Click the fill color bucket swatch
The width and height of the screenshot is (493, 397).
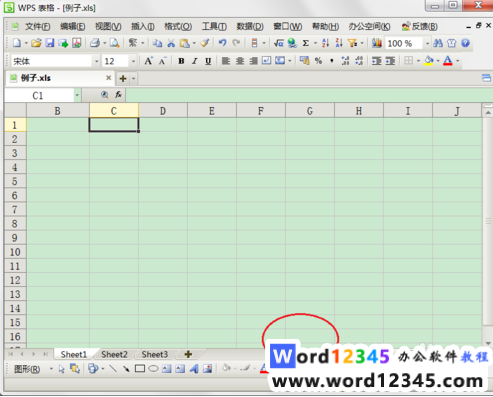tap(429, 61)
